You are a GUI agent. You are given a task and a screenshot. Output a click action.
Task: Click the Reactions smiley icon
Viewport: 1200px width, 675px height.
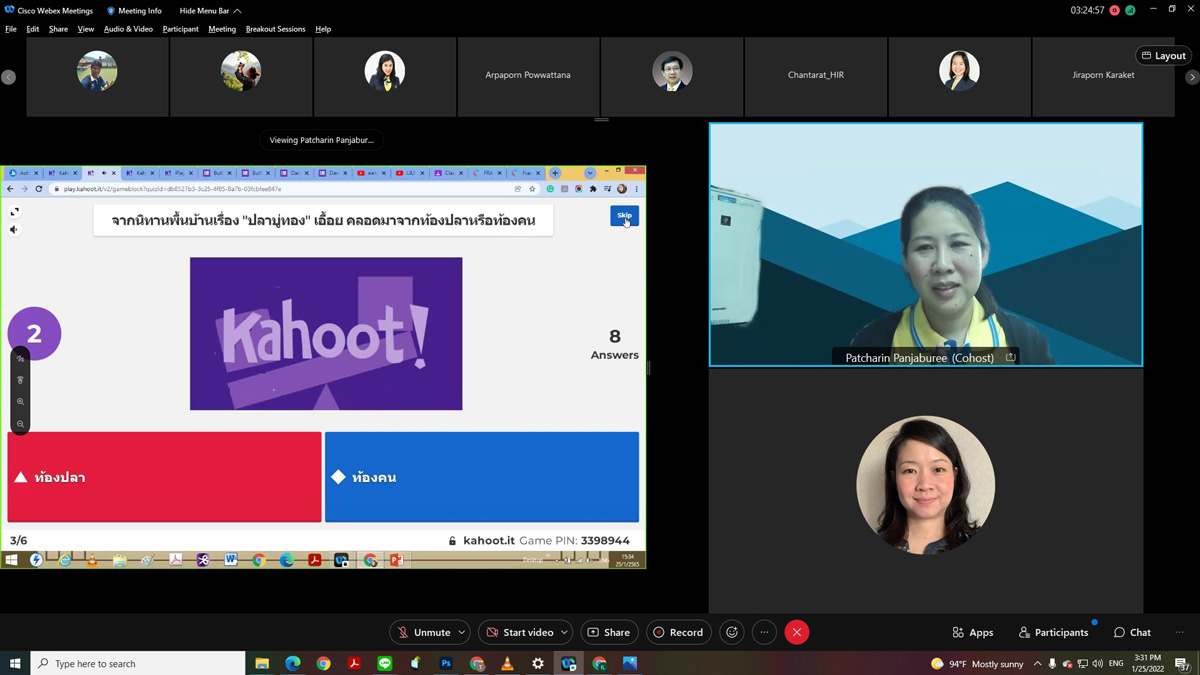click(x=732, y=632)
